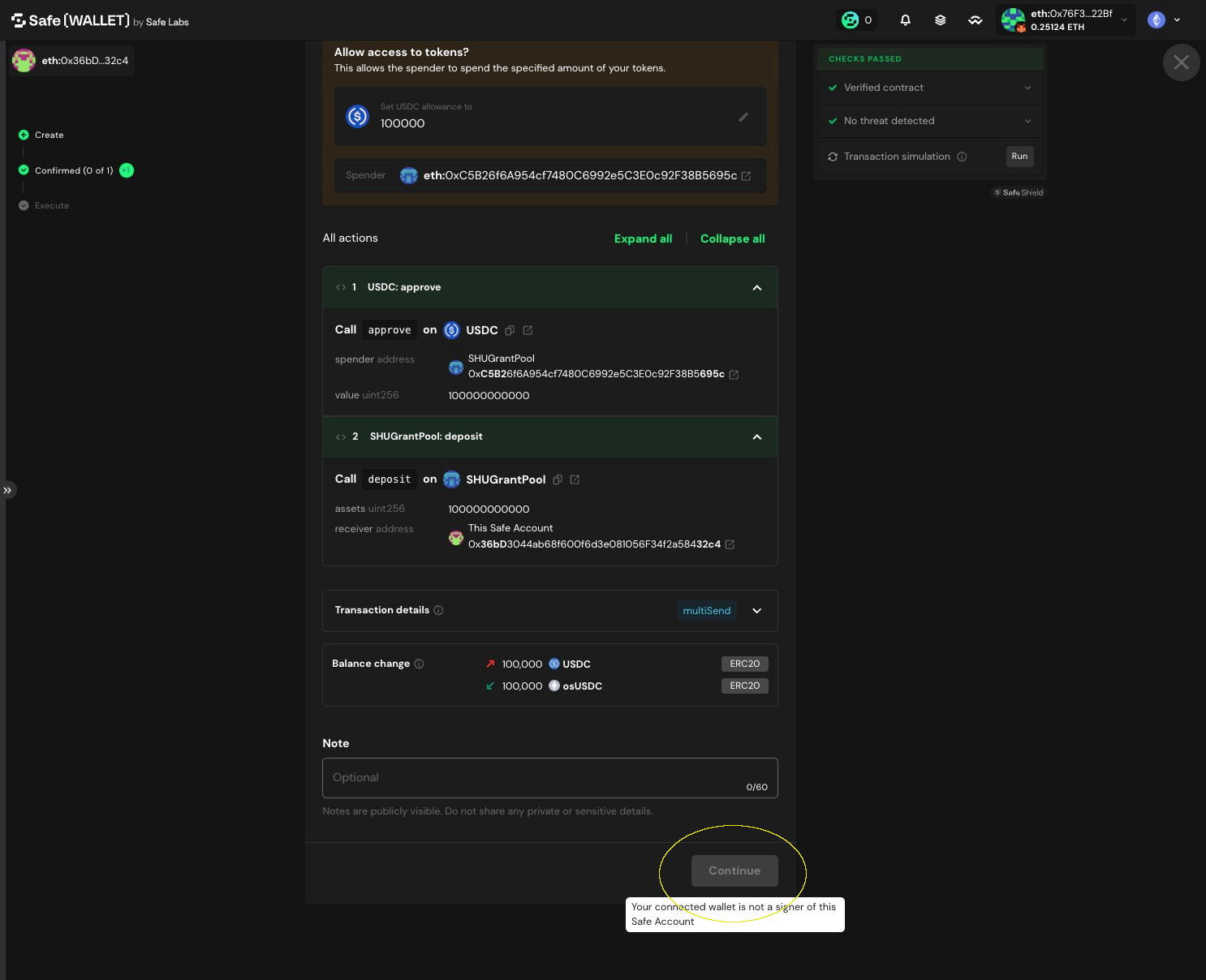Close the transaction flow with X
The image size is (1206, 980).
tap(1182, 62)
